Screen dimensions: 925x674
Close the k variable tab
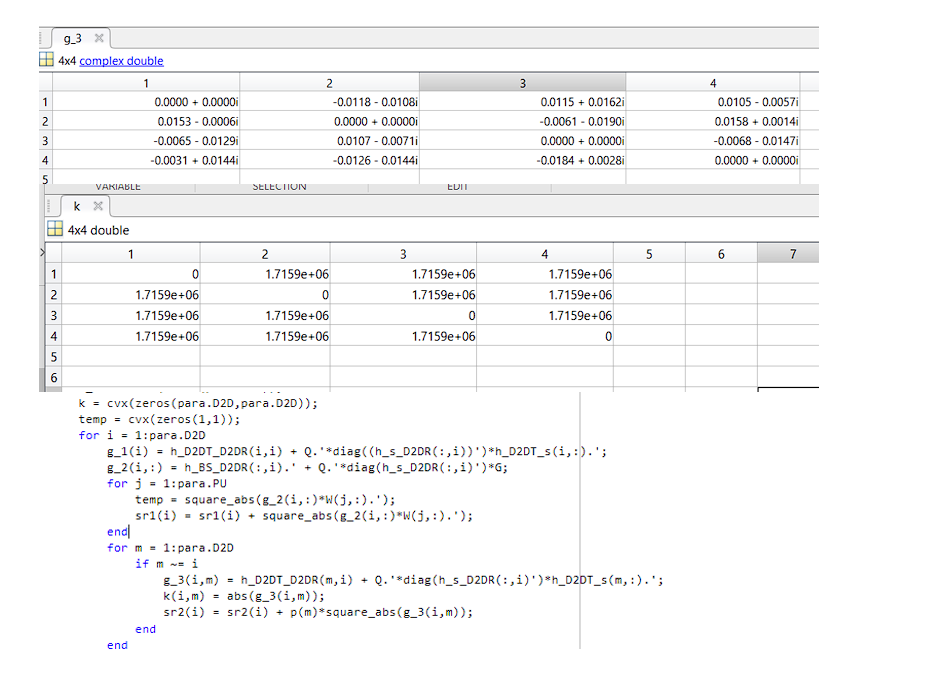coord(98,206)
